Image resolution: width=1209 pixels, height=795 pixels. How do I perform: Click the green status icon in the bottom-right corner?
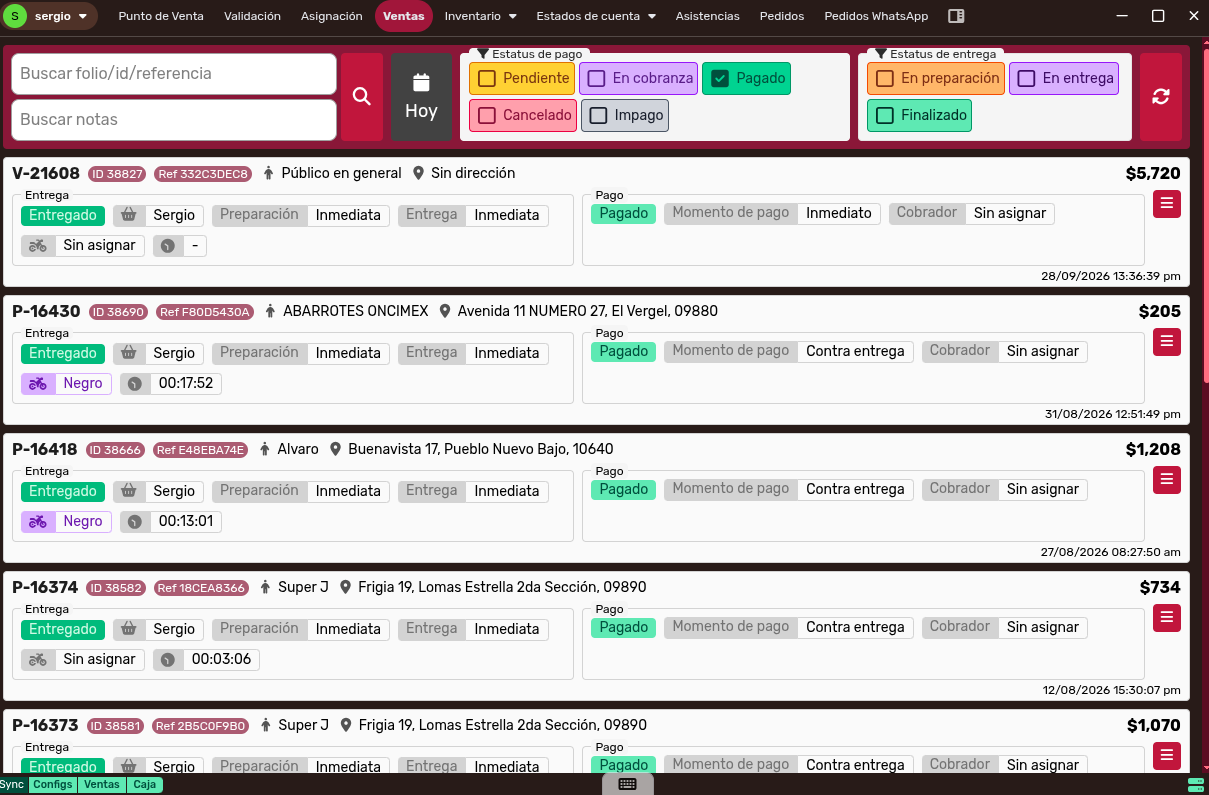[x=1195, y=784]
